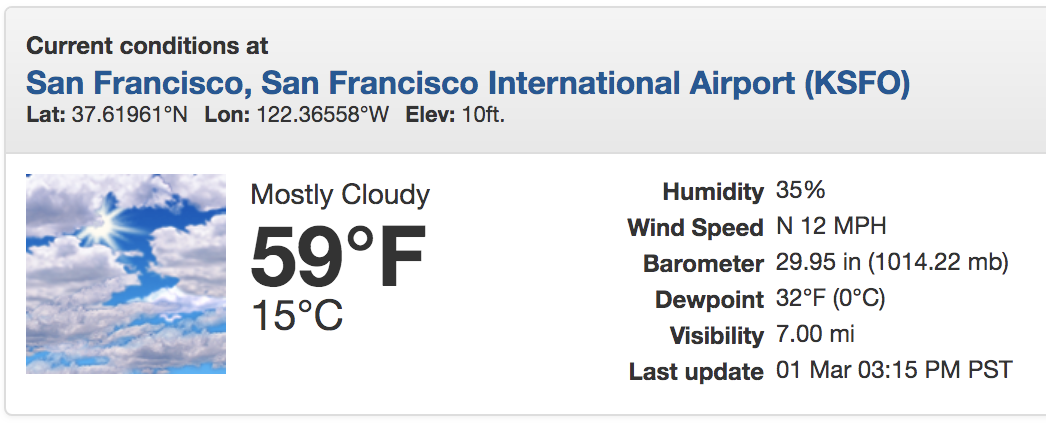Select the Lat 37.61961°N coordinate text
This screenshot has height=432, width=1046.
[107, 115]
